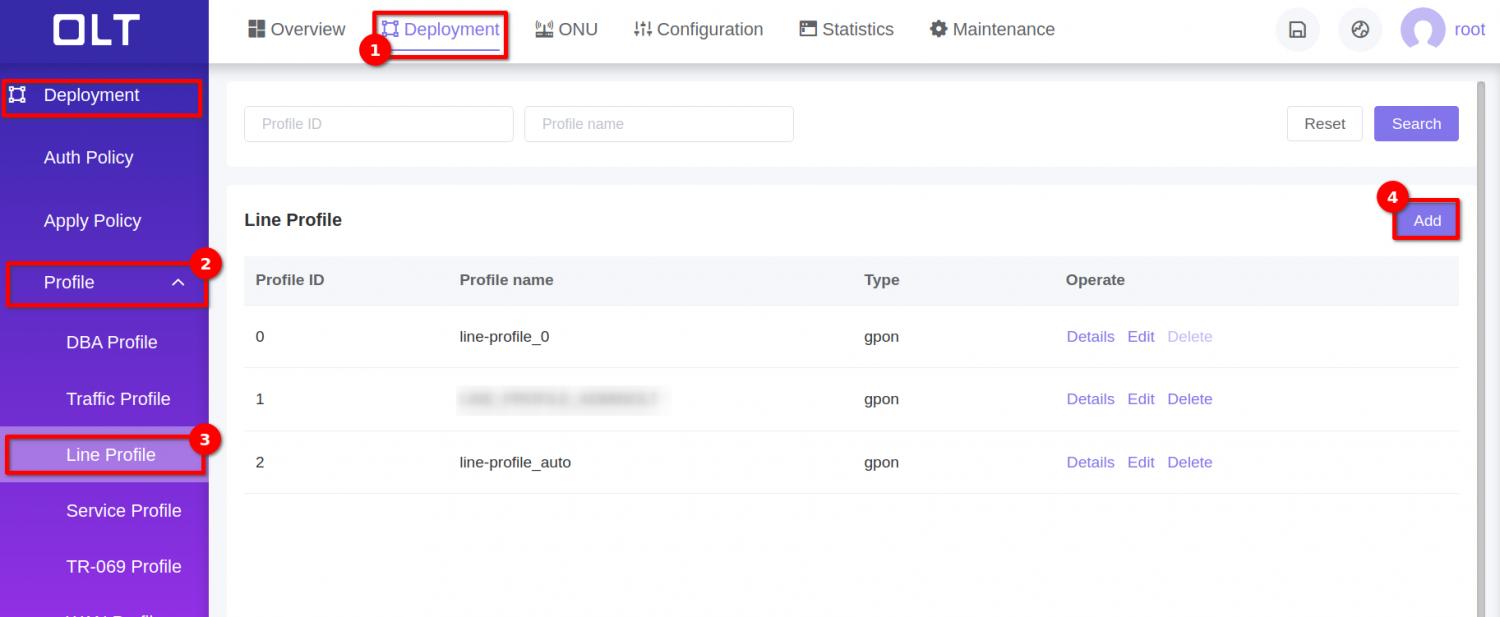Screen dimensions: 1500x617
Task: Click the root user avatar icon
Action: point(1422,30)
